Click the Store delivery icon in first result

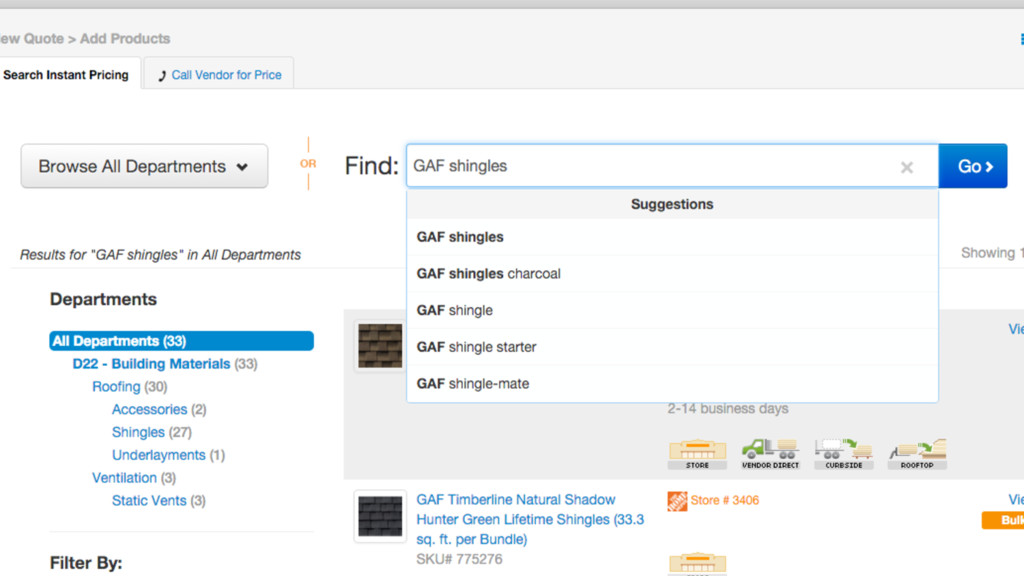pos(697,454)
